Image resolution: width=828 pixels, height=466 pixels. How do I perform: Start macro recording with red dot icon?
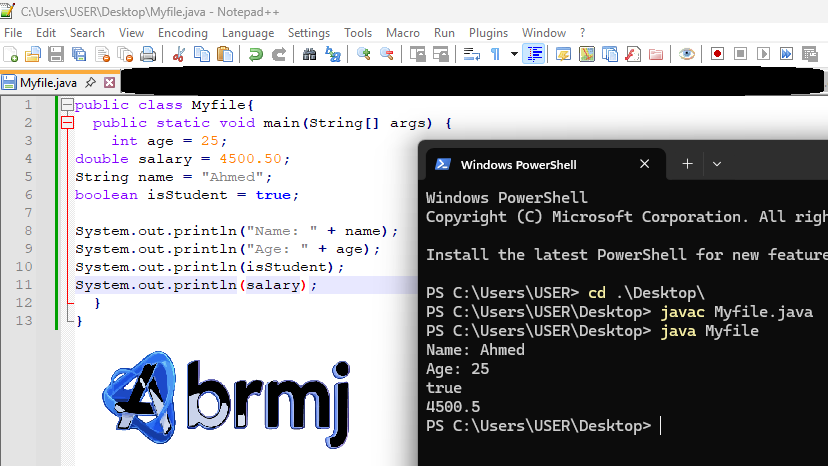[717, 54]
